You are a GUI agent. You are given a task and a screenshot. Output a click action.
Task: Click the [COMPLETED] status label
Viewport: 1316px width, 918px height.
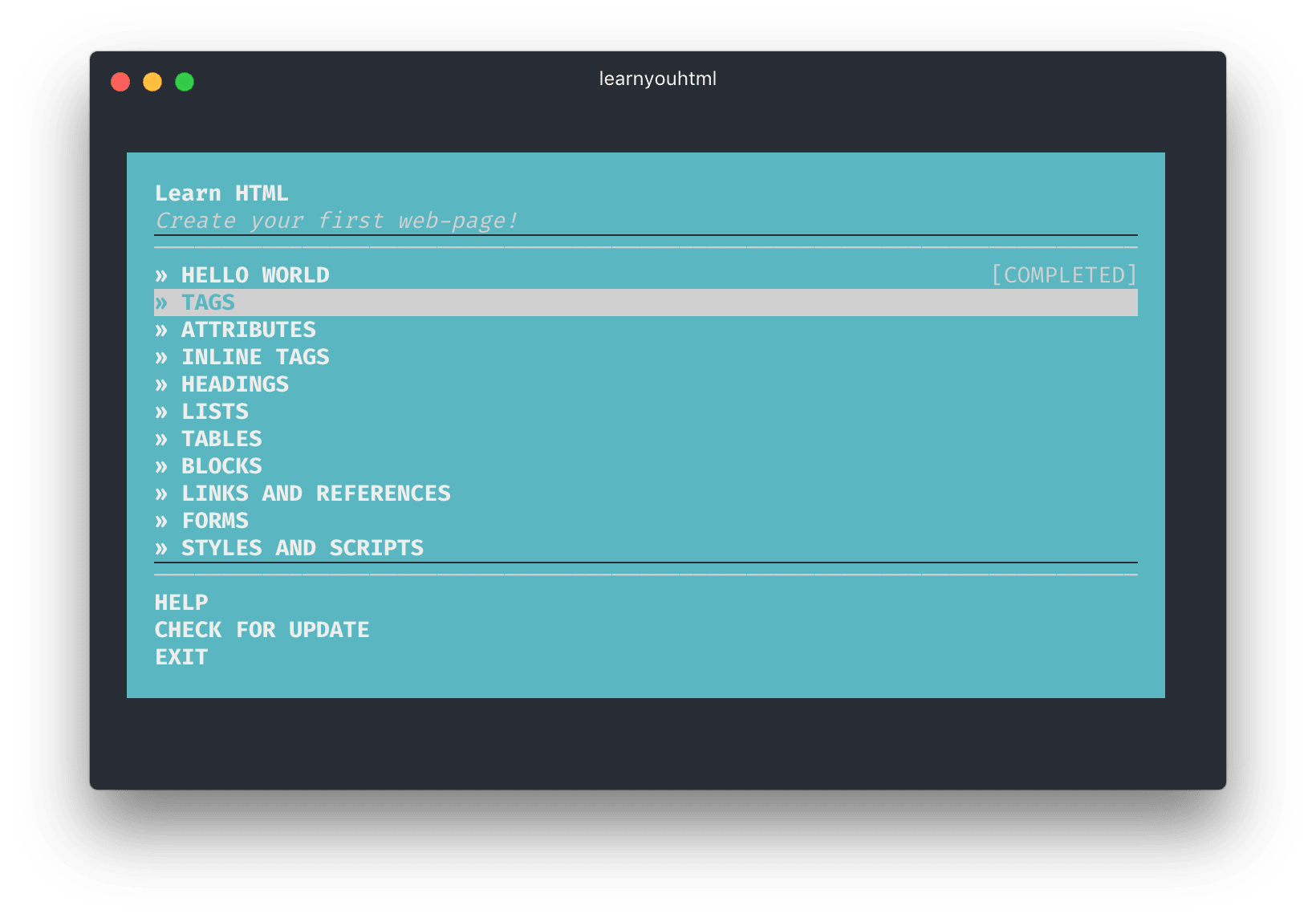pyautogui.click(x=1064, y=275)
